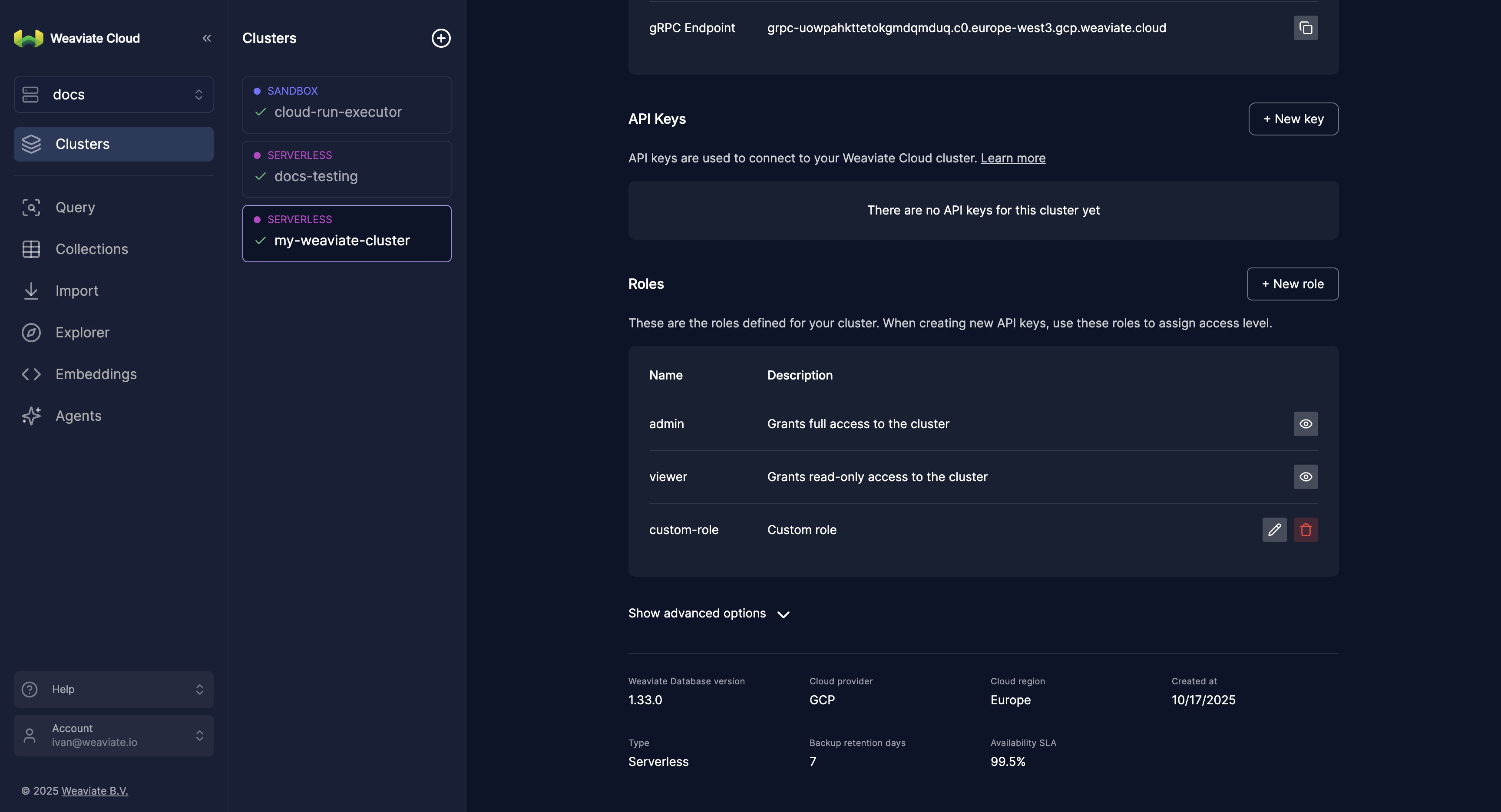Open the Help menu dropdown
Screen dimensions: 1501x812
click(114, 689)
